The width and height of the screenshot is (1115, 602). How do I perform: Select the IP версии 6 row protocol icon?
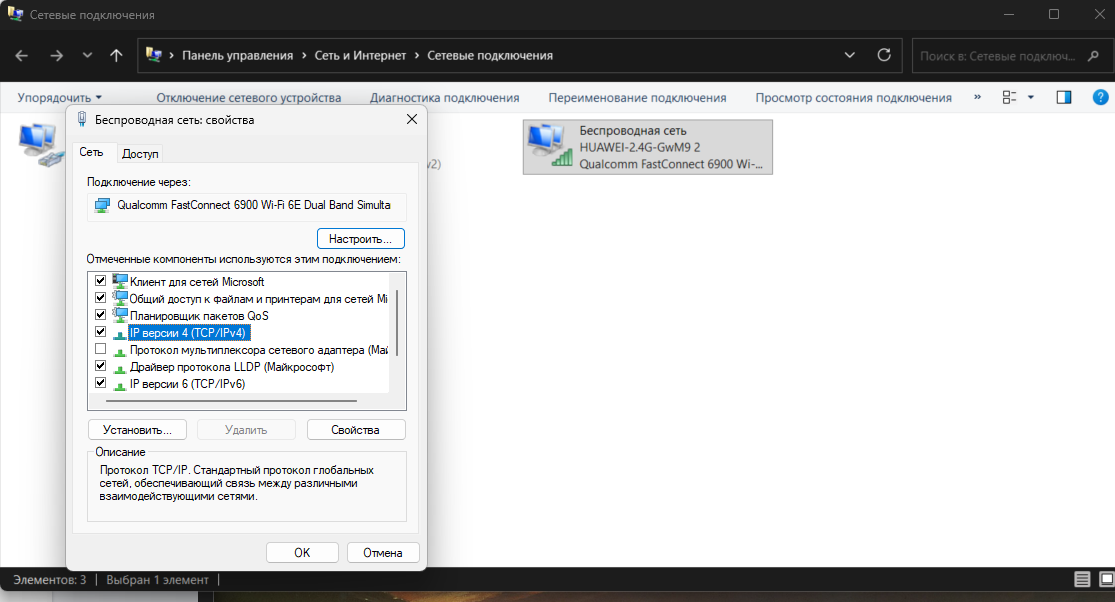(119, 385)
